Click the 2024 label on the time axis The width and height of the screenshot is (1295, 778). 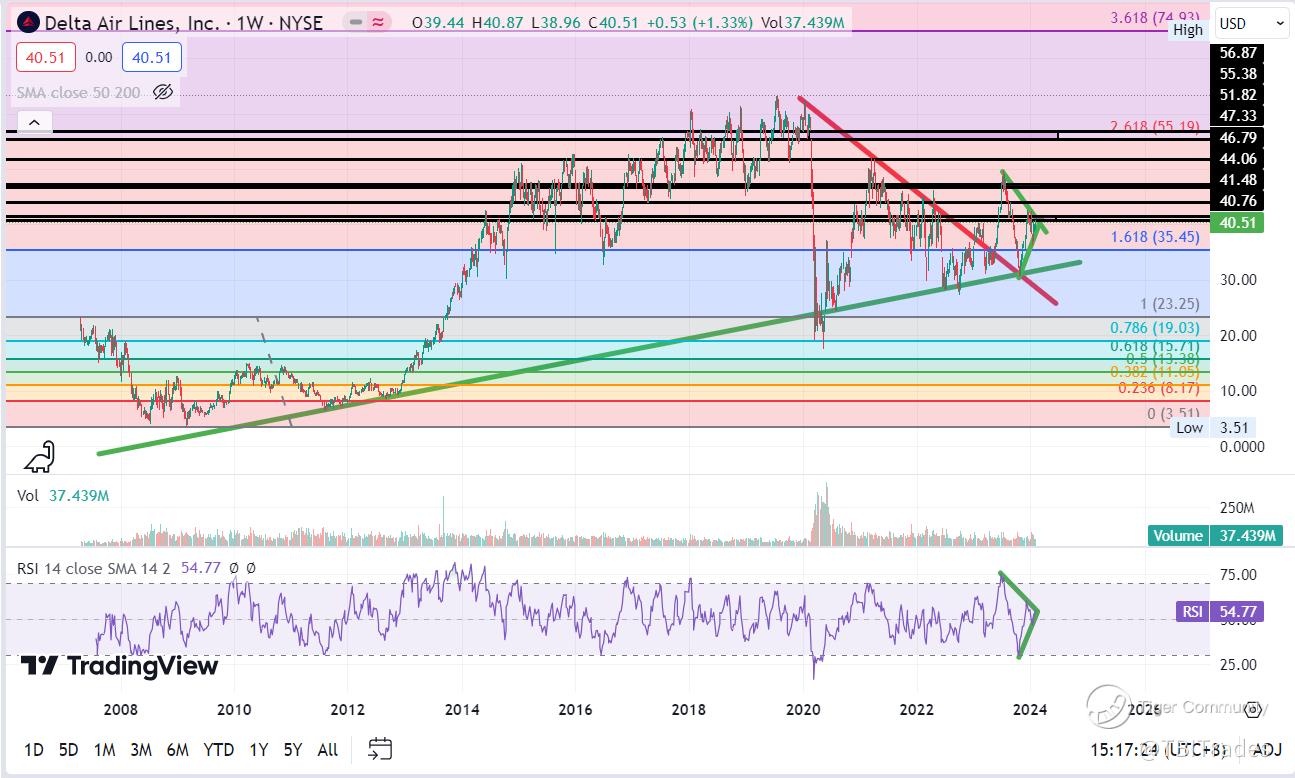pos(1030,710)
